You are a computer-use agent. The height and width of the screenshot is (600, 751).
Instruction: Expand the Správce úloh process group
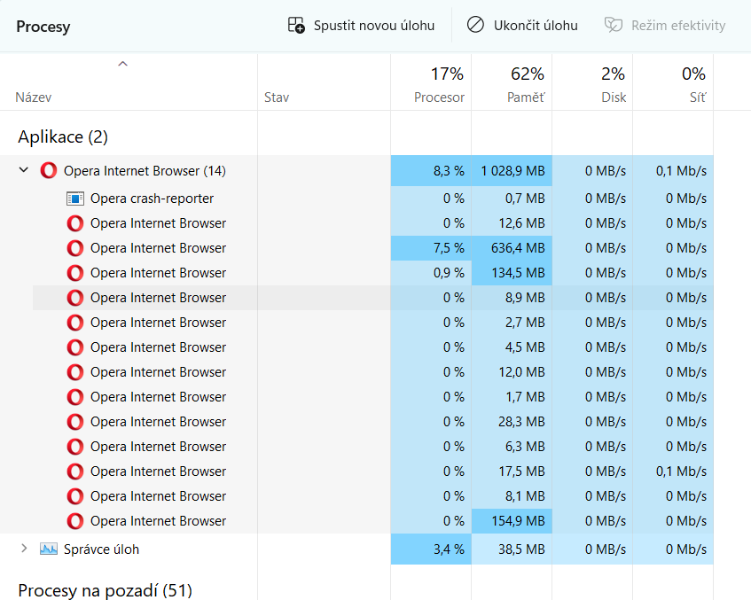coord(23,548)
